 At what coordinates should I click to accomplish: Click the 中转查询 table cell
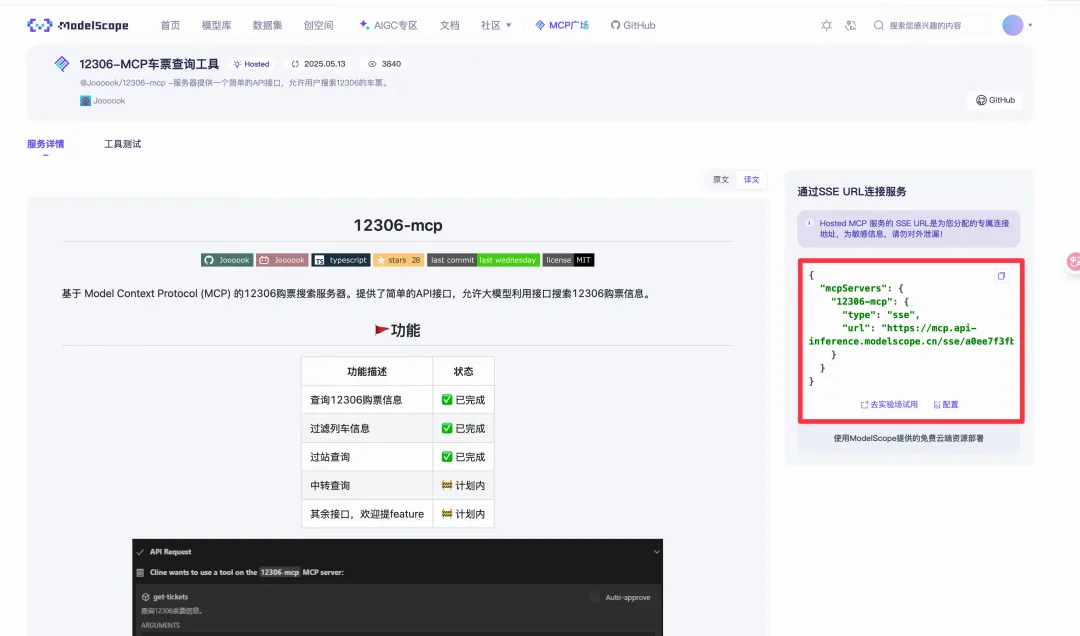[x=366, y=485]
